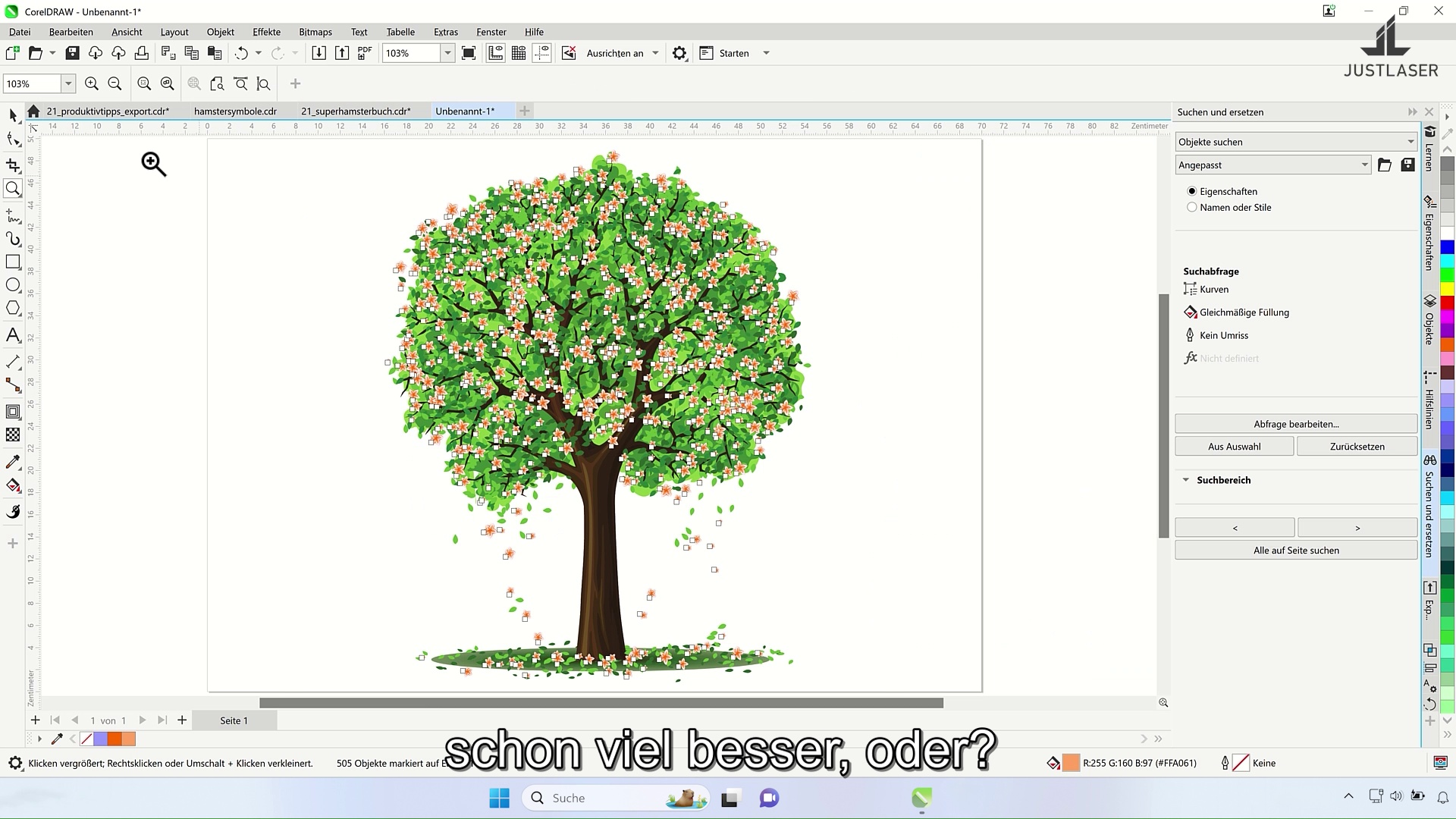Screen dimensions: 1456x819
Task: Open the Effekte menu
Action: pos(266,32)
